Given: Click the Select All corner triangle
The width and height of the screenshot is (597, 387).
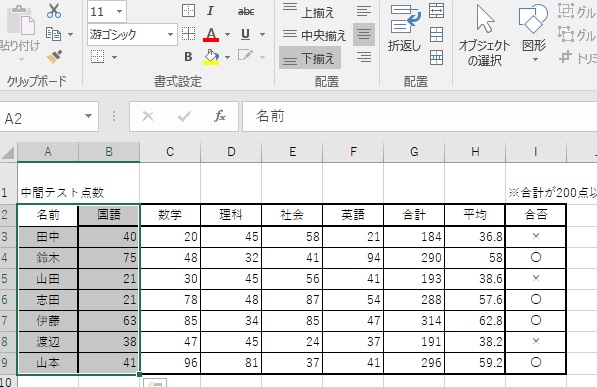Looking at the screenshot, I should point(8,152).
